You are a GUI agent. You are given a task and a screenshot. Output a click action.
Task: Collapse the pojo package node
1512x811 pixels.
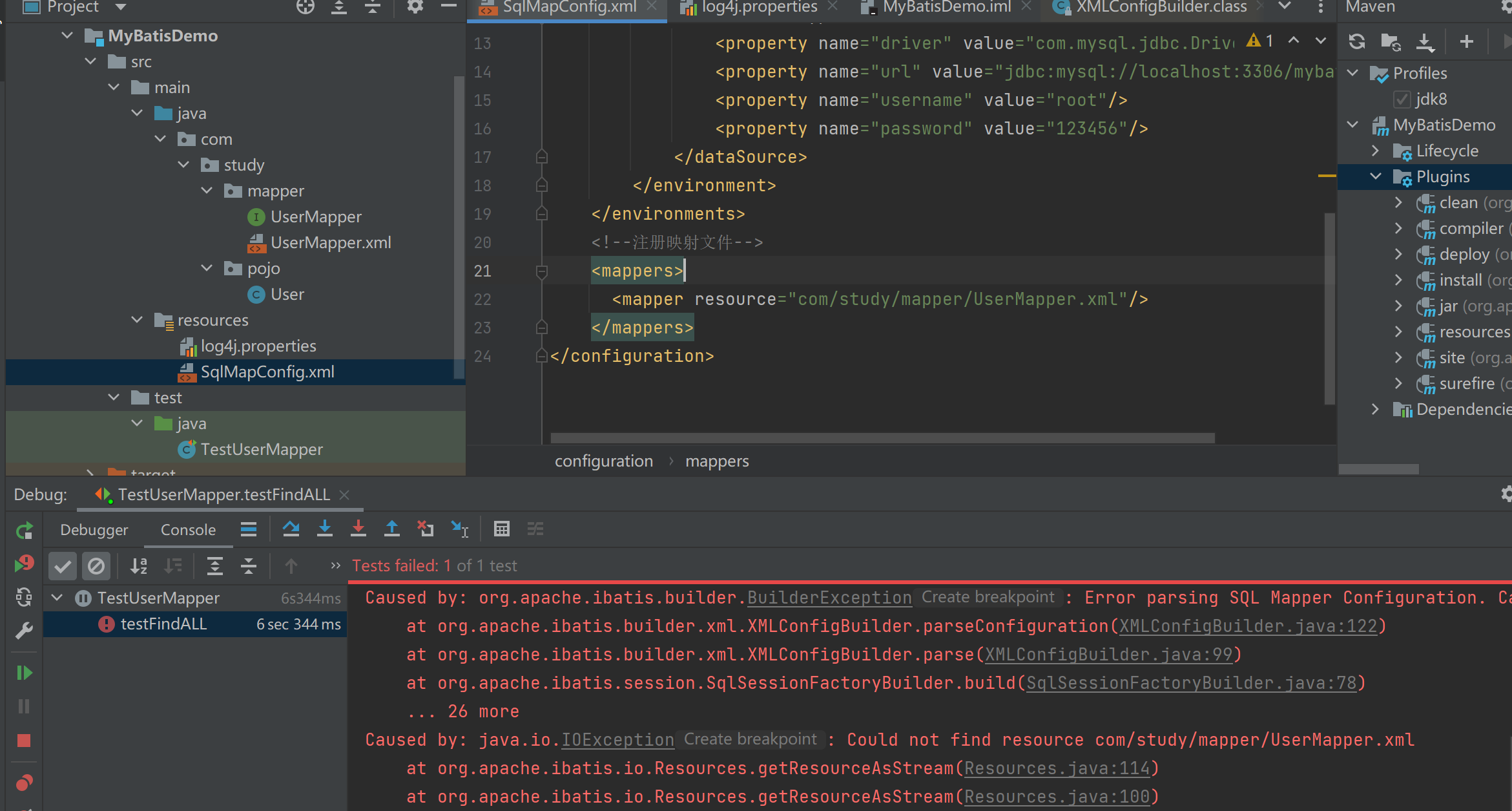tap(207, 268)
